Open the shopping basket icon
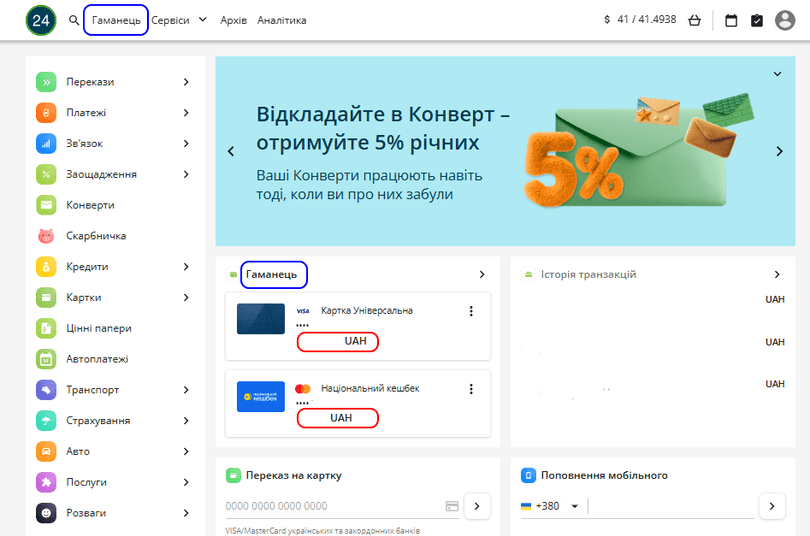The height and width of the screenshot is (536, 810). click(695, 20)
